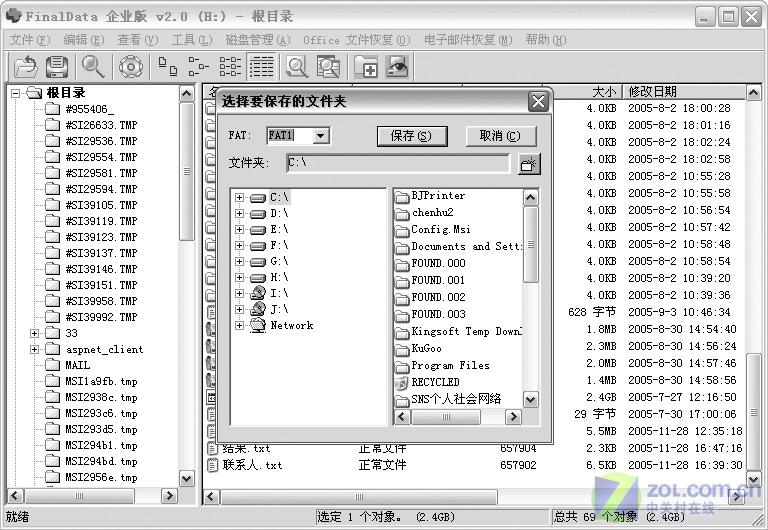Screen dimensions: 768x530
Task: Switch to small icons view
Action: tap(198, 67)
